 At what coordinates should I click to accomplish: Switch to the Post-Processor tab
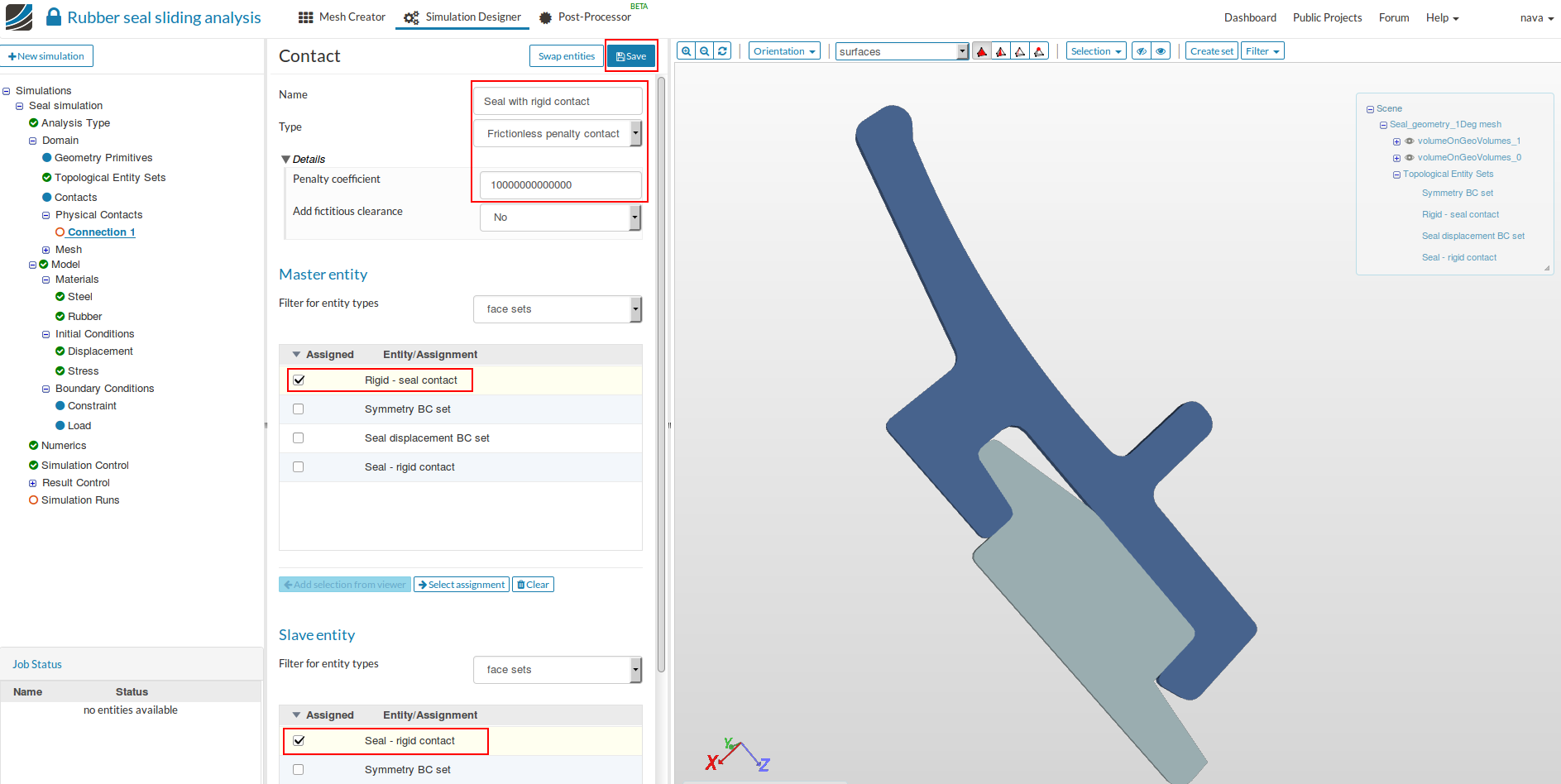click(585, 17)
